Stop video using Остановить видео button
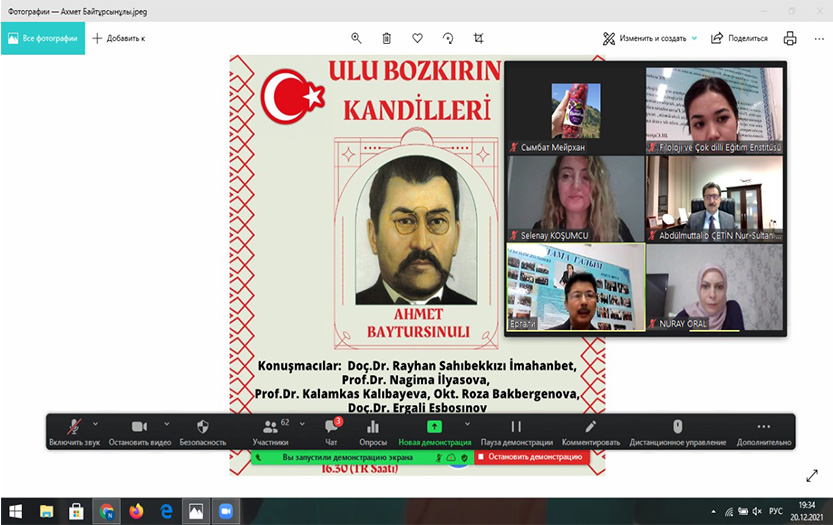 pos(139,430)
